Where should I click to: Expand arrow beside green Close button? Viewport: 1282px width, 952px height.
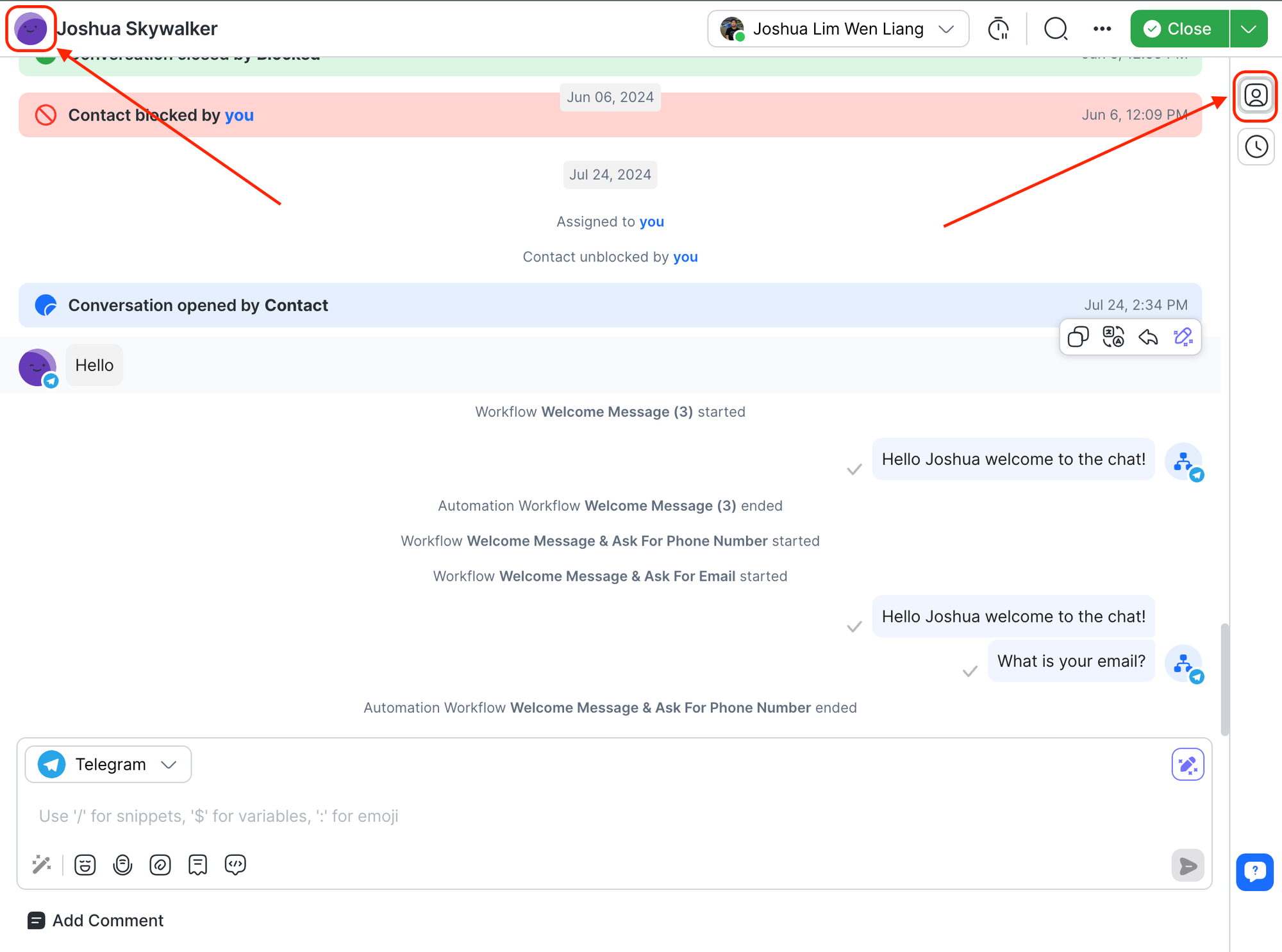coord(1248,29)
